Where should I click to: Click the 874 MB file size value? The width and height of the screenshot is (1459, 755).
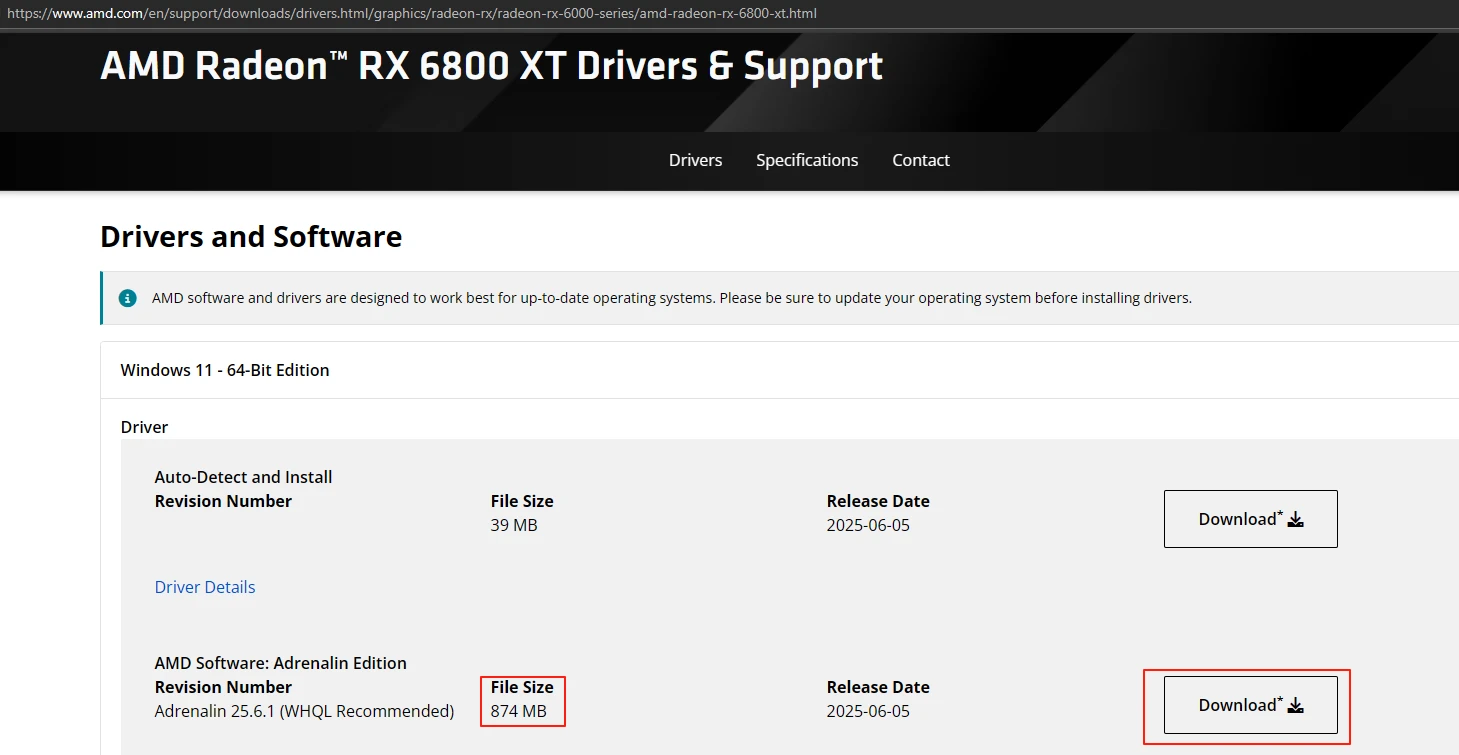pos(518,711)
